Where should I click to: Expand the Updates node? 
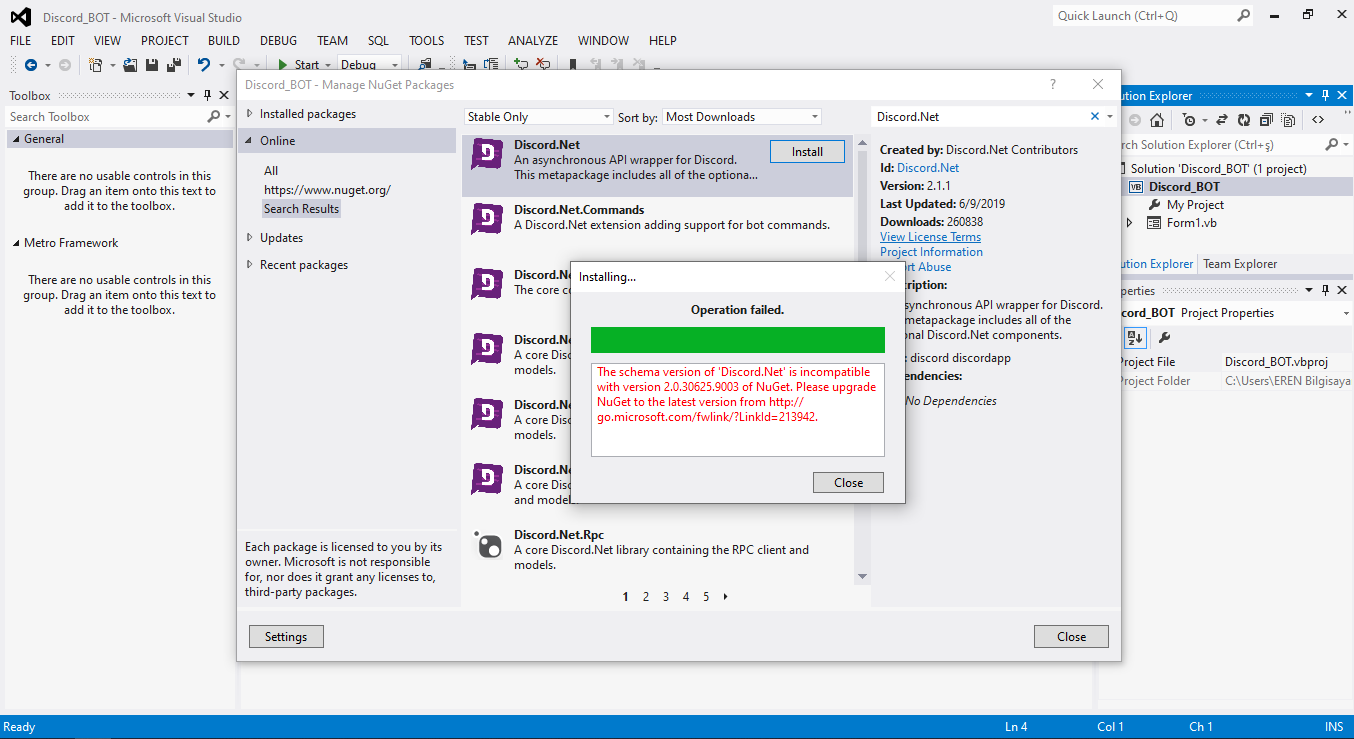click(250, 238)
